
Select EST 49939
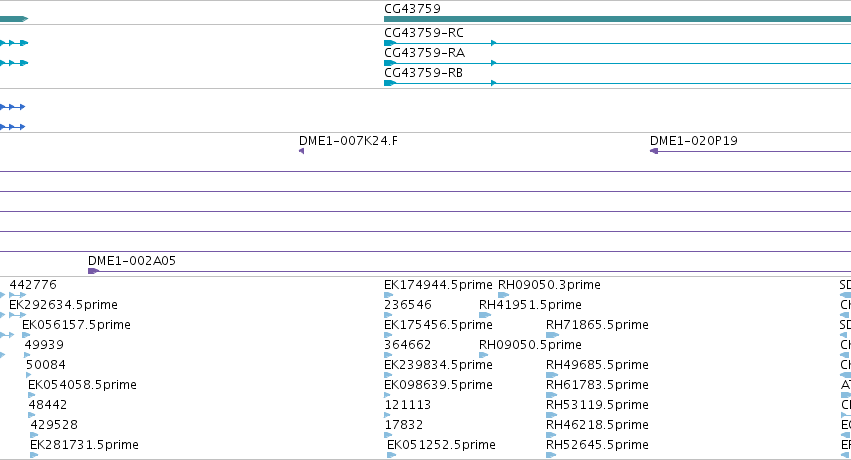pyautogui.click(x=44, y=345)
